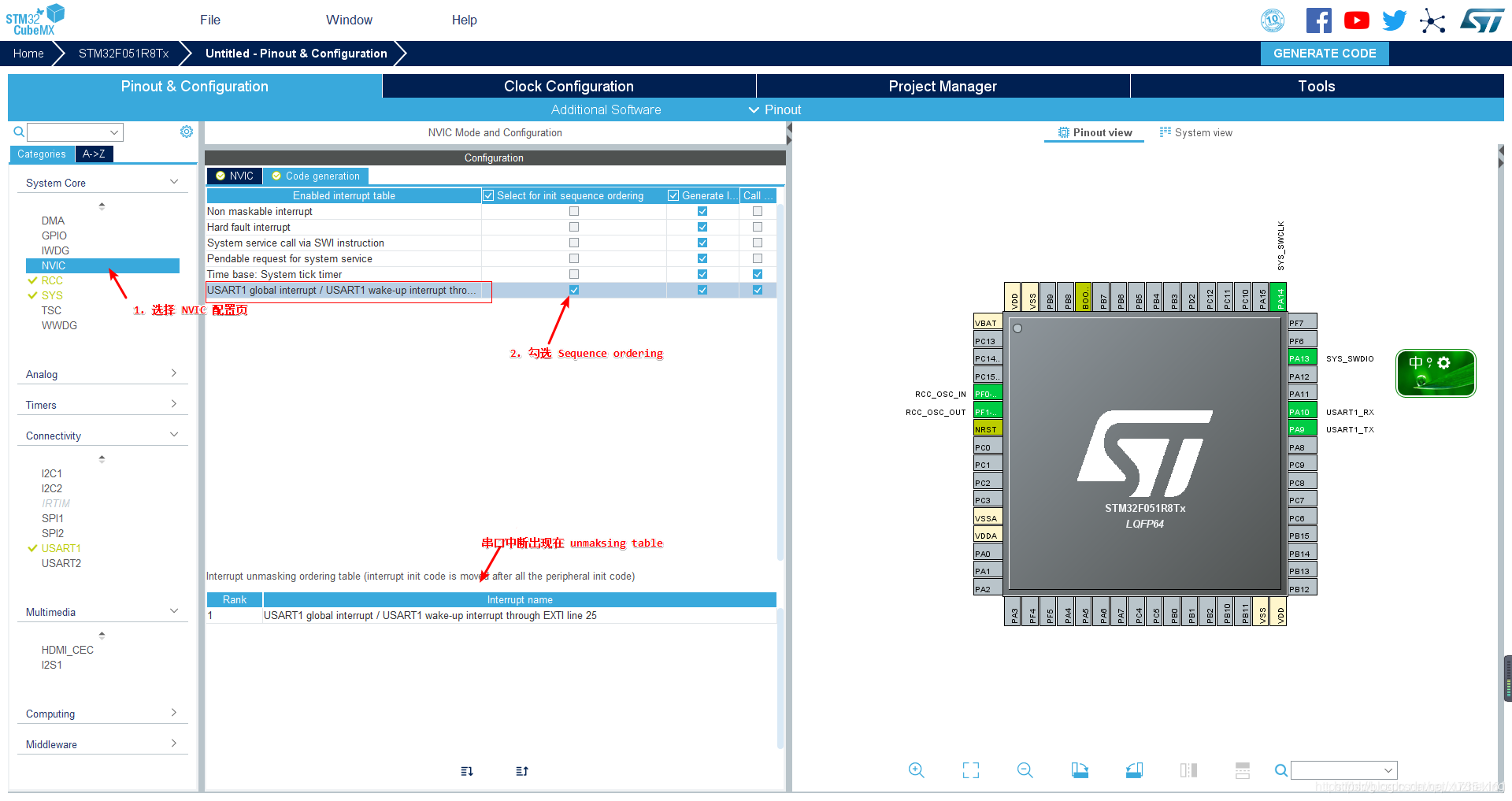Open ST YouTube channel icon

[1356, 20]
